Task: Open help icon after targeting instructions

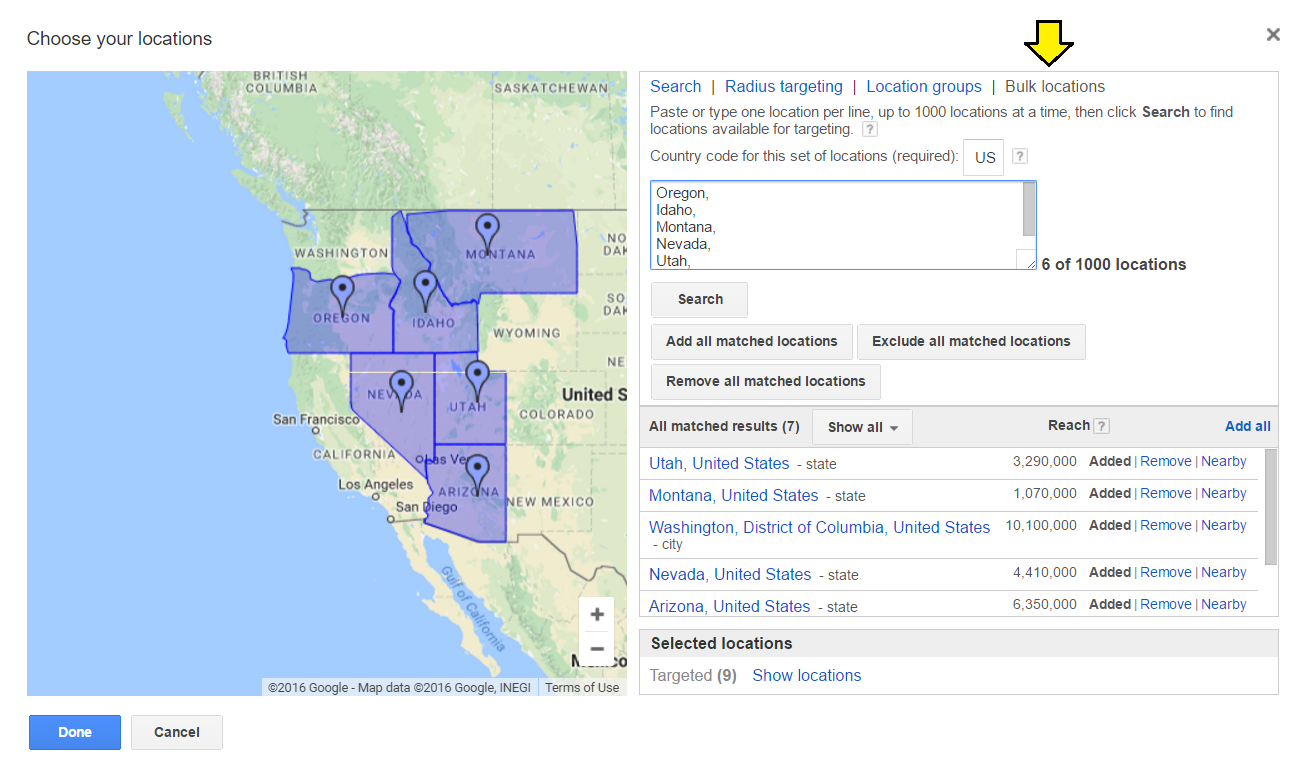Action: [x=870, y=129]
